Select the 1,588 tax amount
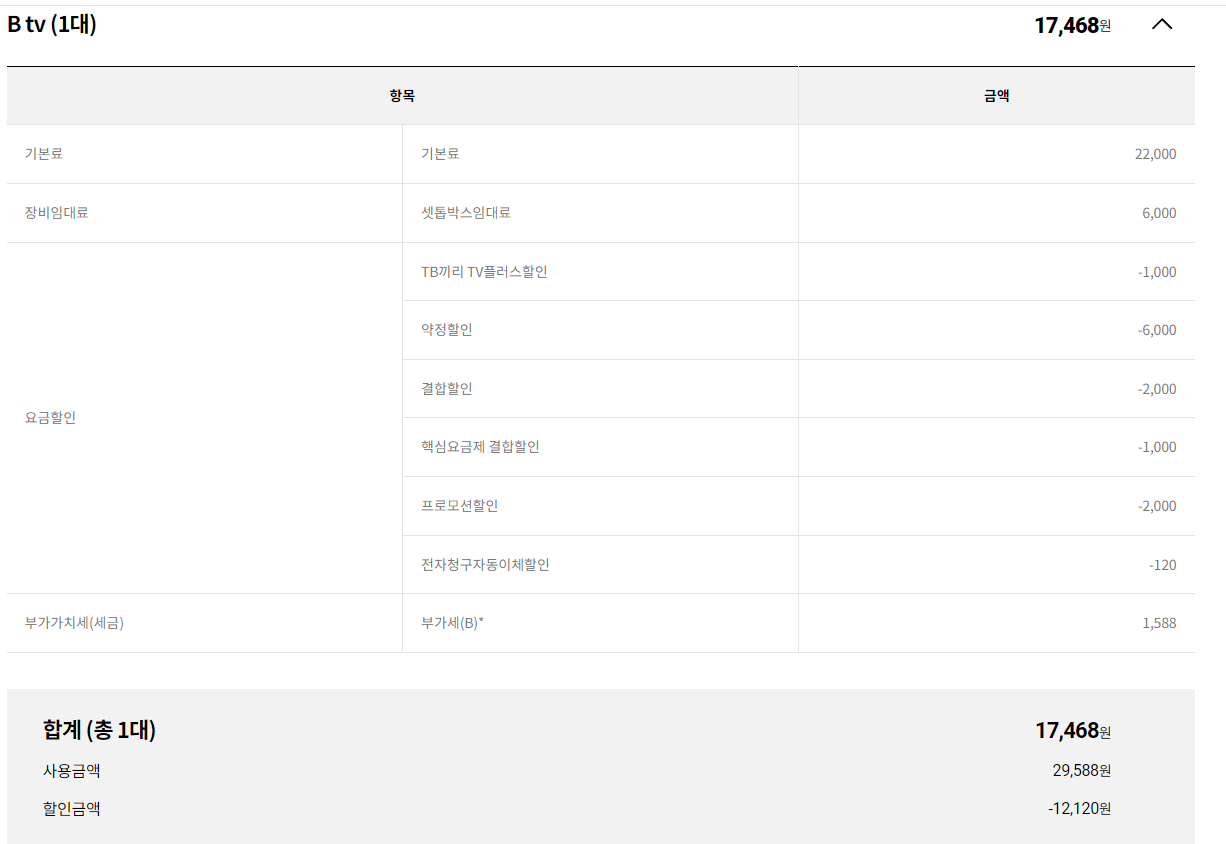Image resolution: width=1226 pixels, height=844 pixels. 1159,623
